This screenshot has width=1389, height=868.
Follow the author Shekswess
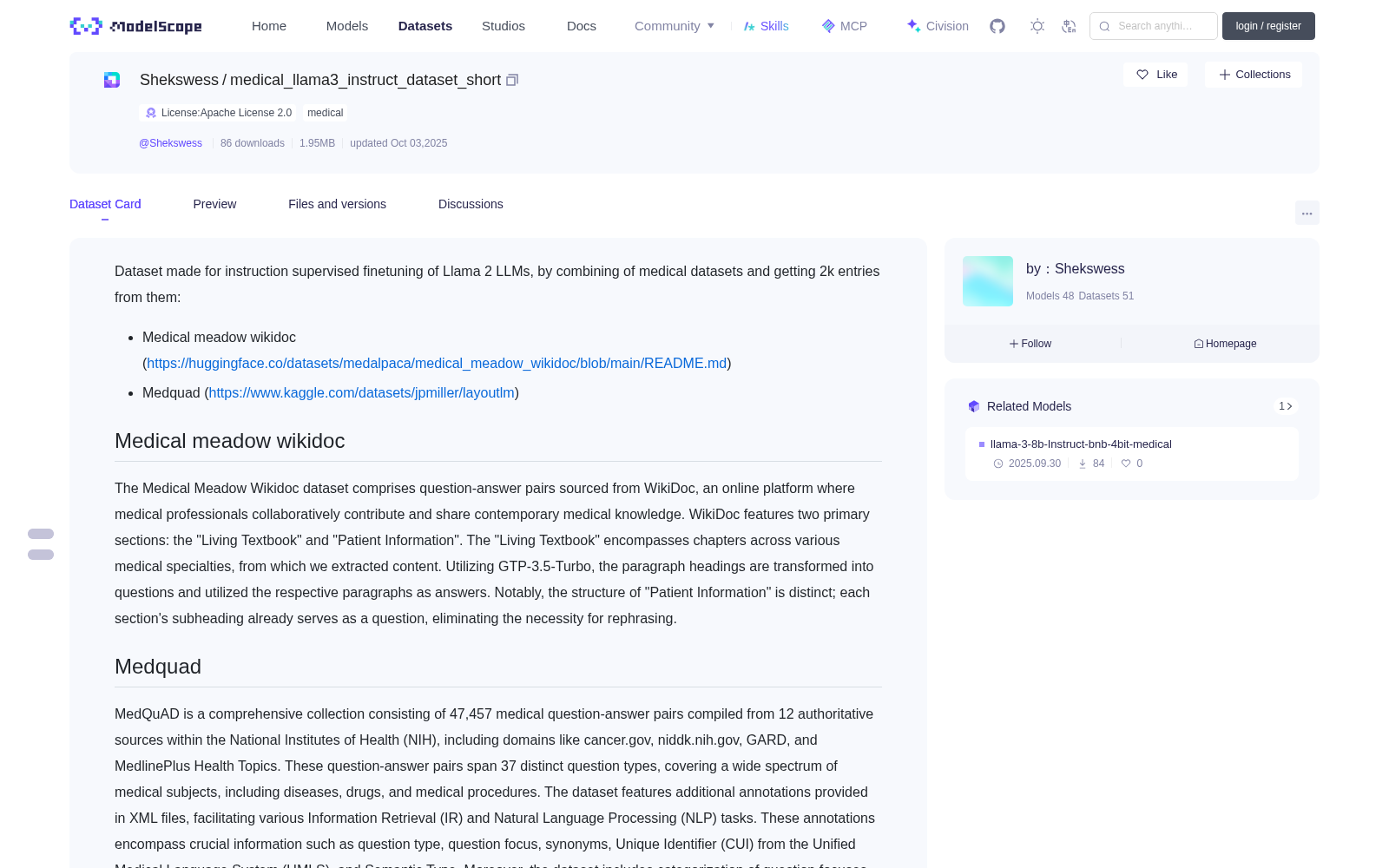coord(1030,344)
